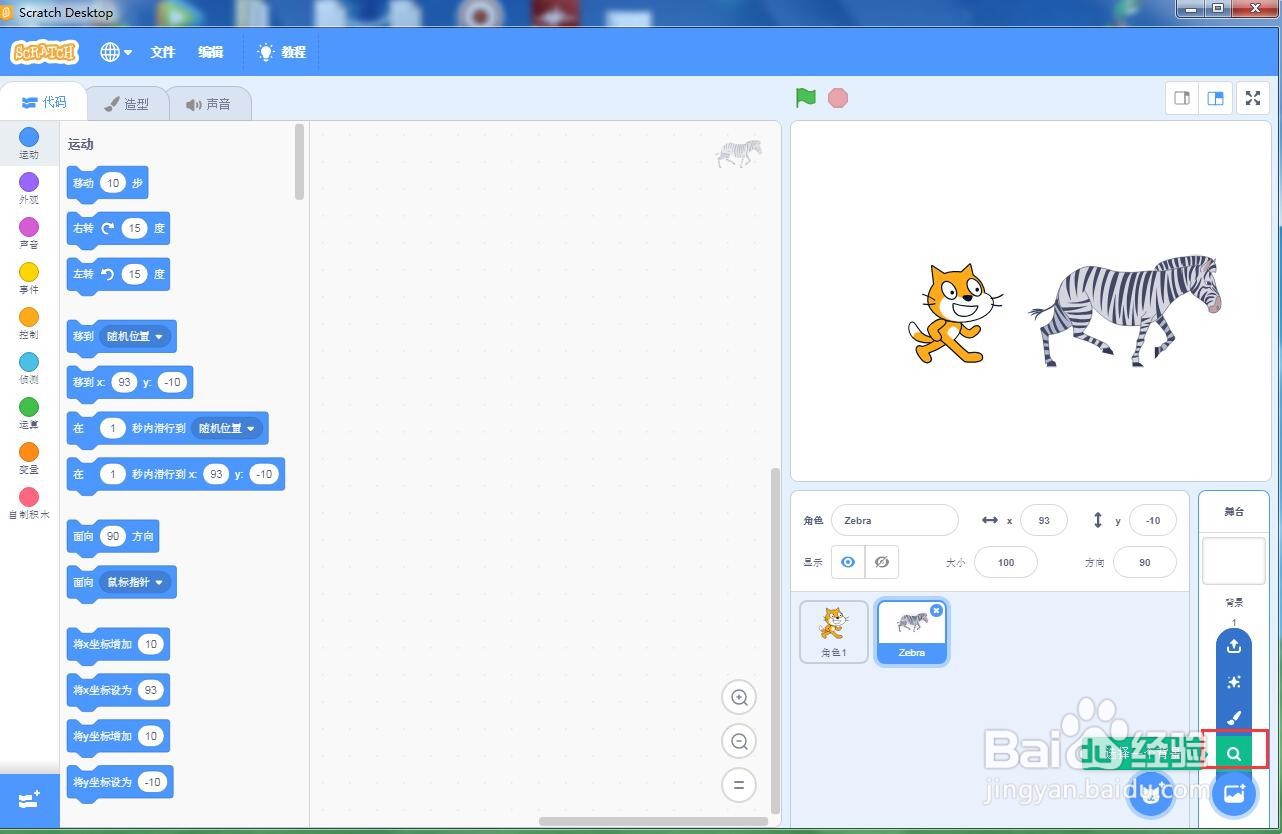Click the 移动 10 步 block
This screenshot has height=834, width=1282.
[108, 184]
